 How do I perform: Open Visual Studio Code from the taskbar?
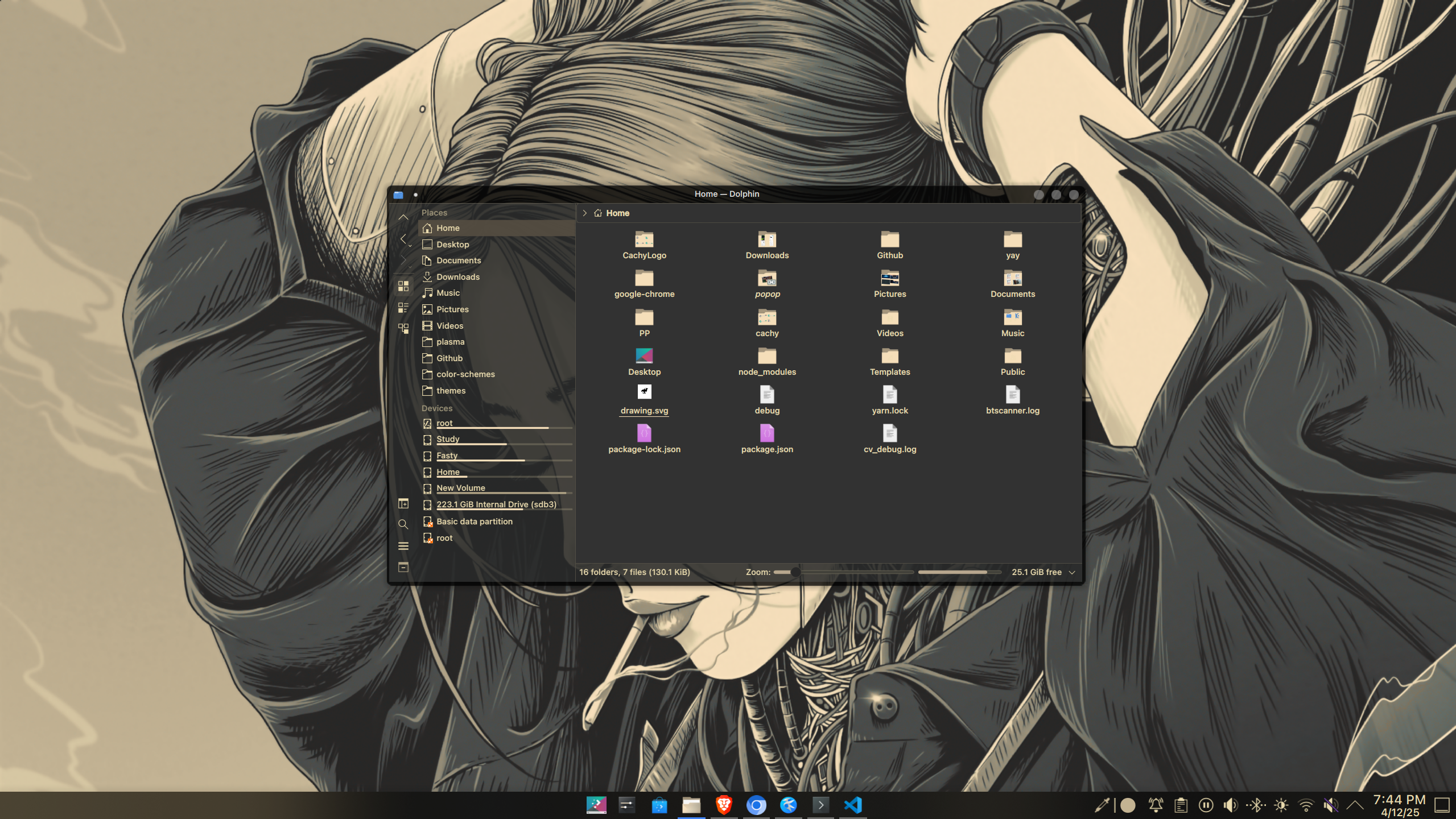click(852, 805)
